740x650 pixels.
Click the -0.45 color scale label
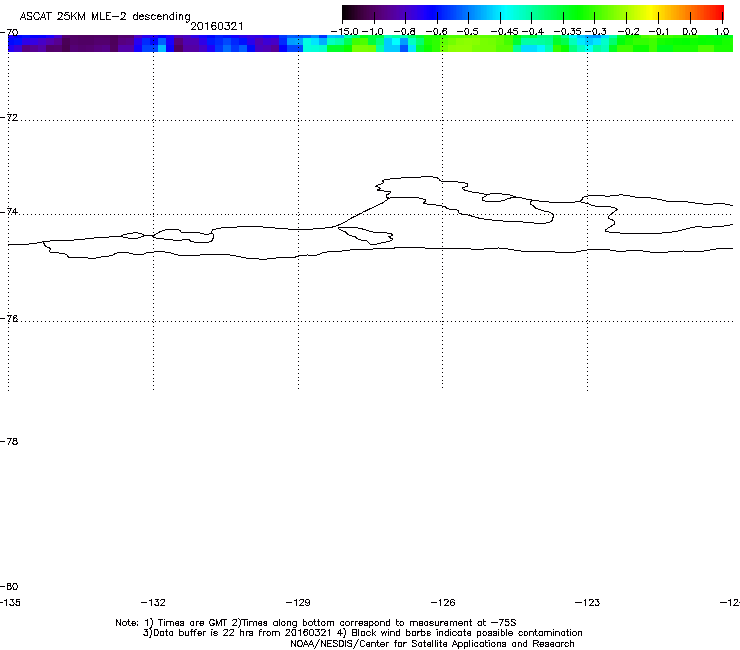point(505,32)
